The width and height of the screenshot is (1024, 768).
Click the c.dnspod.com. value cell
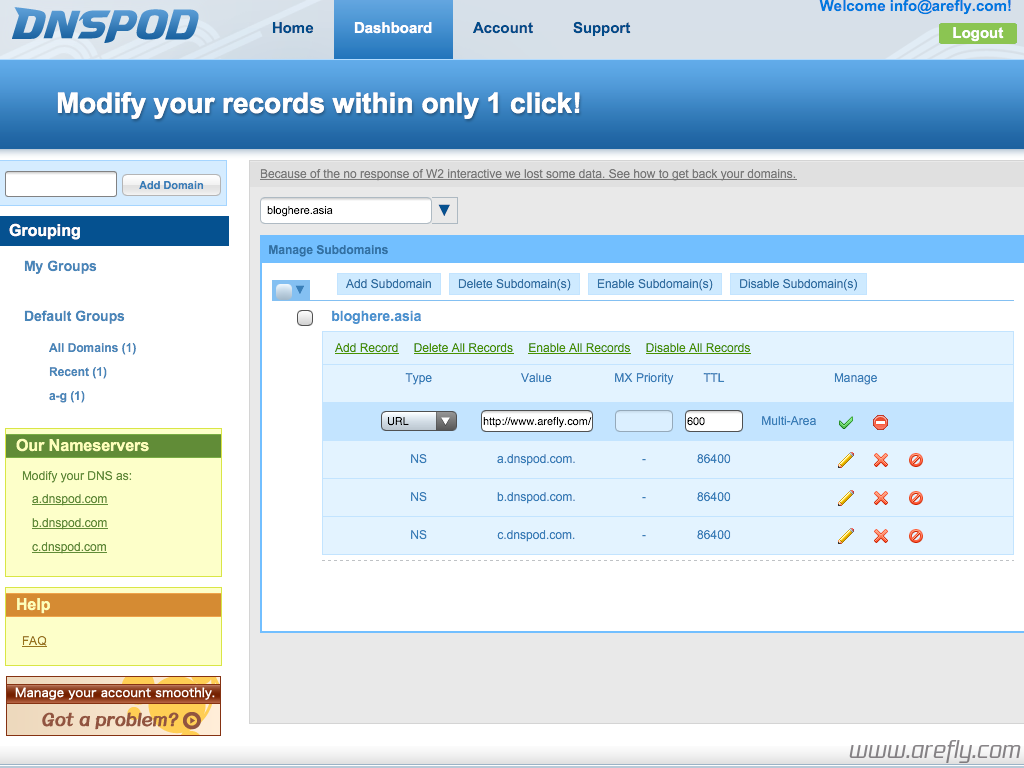(536, 535)
